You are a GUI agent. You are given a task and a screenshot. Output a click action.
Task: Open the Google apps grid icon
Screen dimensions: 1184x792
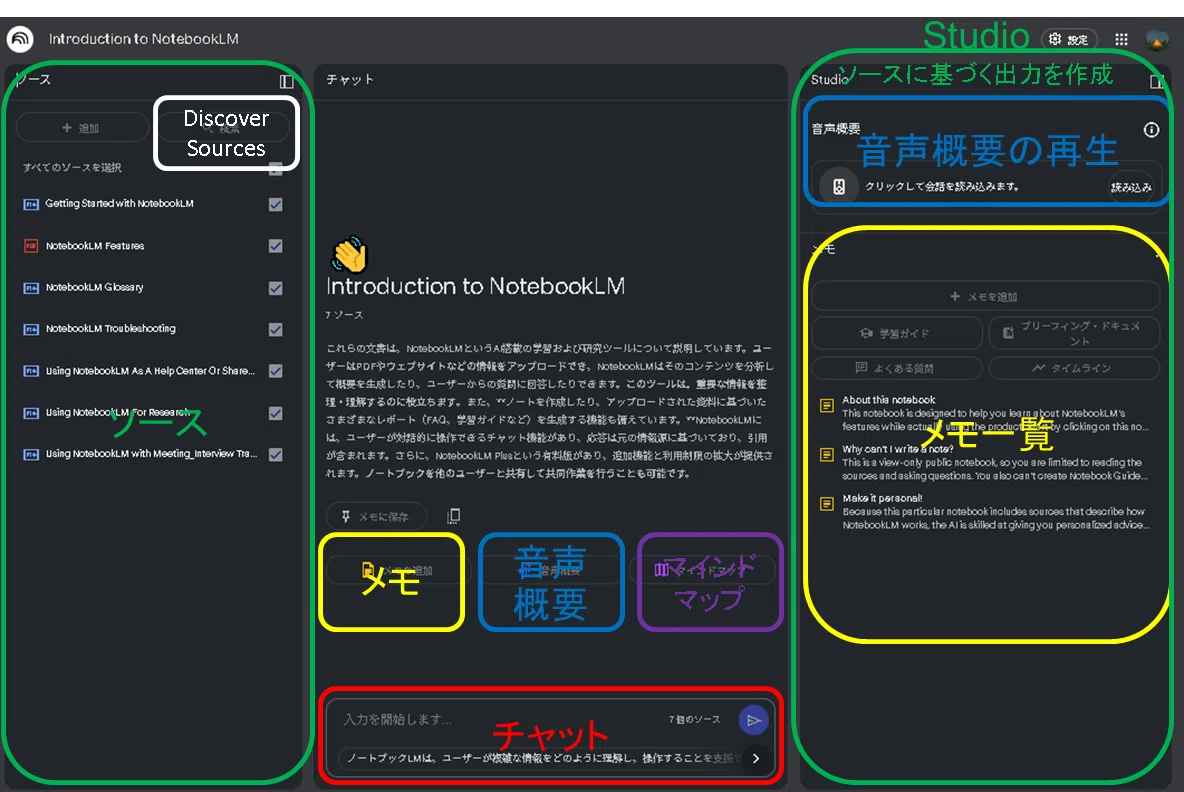(1121, 39)
